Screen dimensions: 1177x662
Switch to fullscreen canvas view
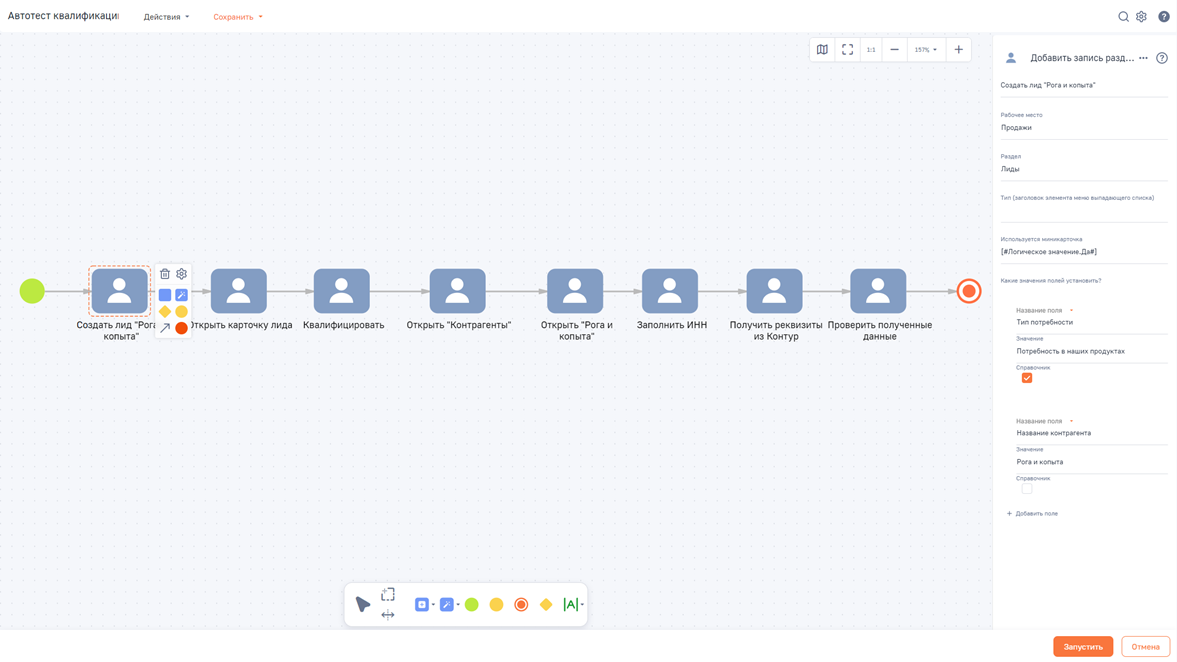pyautogui.click(x=847, y=50)
